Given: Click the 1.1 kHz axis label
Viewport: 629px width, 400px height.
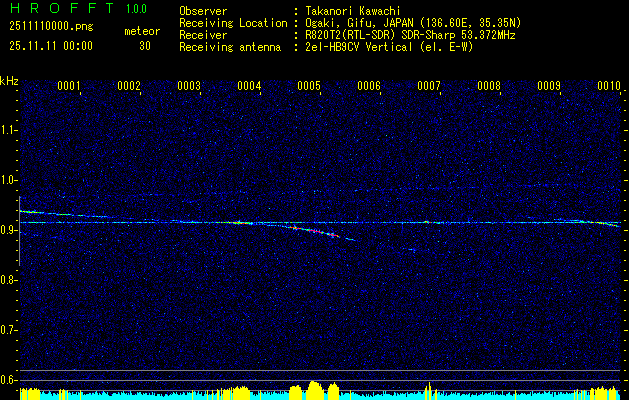Looking at the screenshot, I should point(8,130).
